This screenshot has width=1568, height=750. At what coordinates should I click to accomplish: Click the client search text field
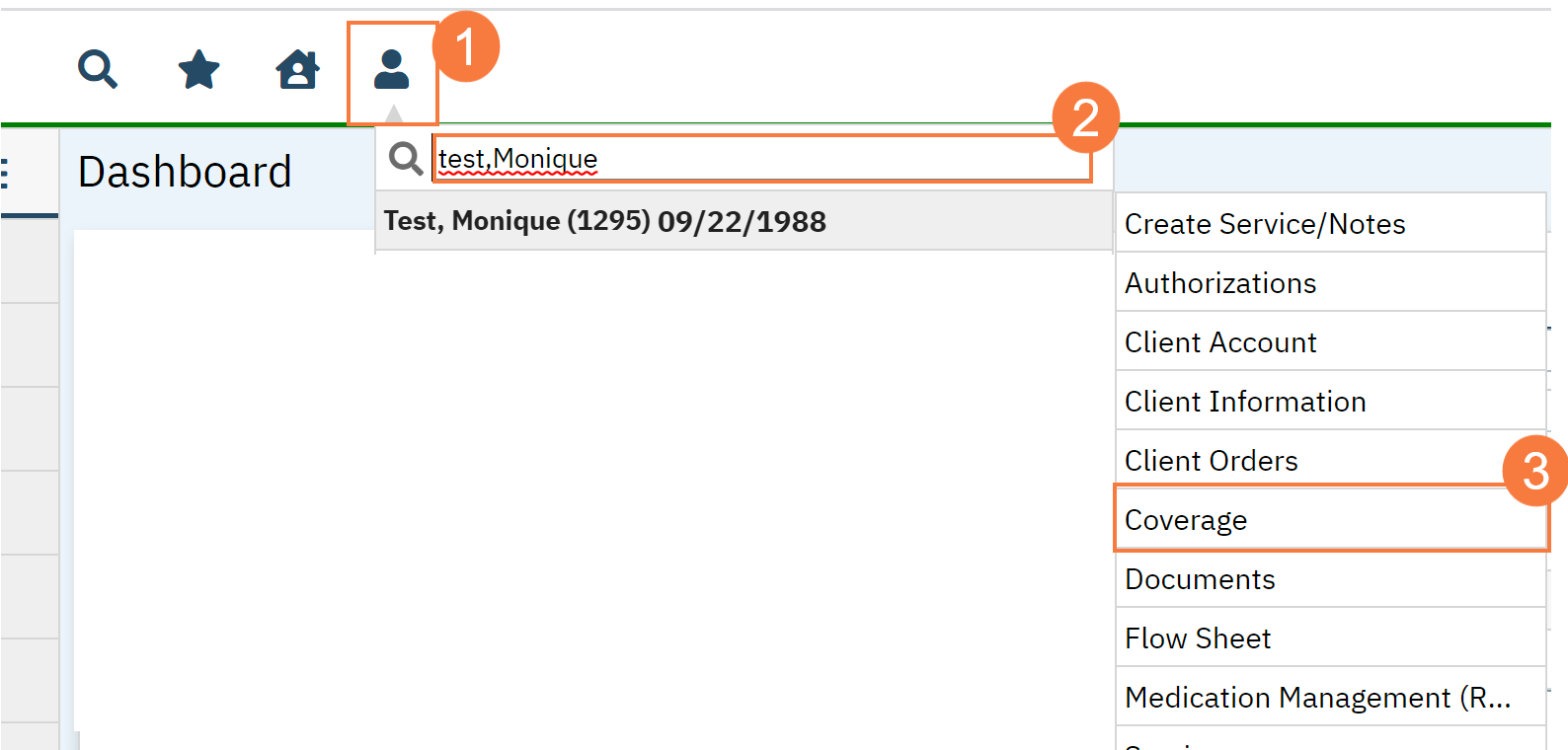[760, 159]
